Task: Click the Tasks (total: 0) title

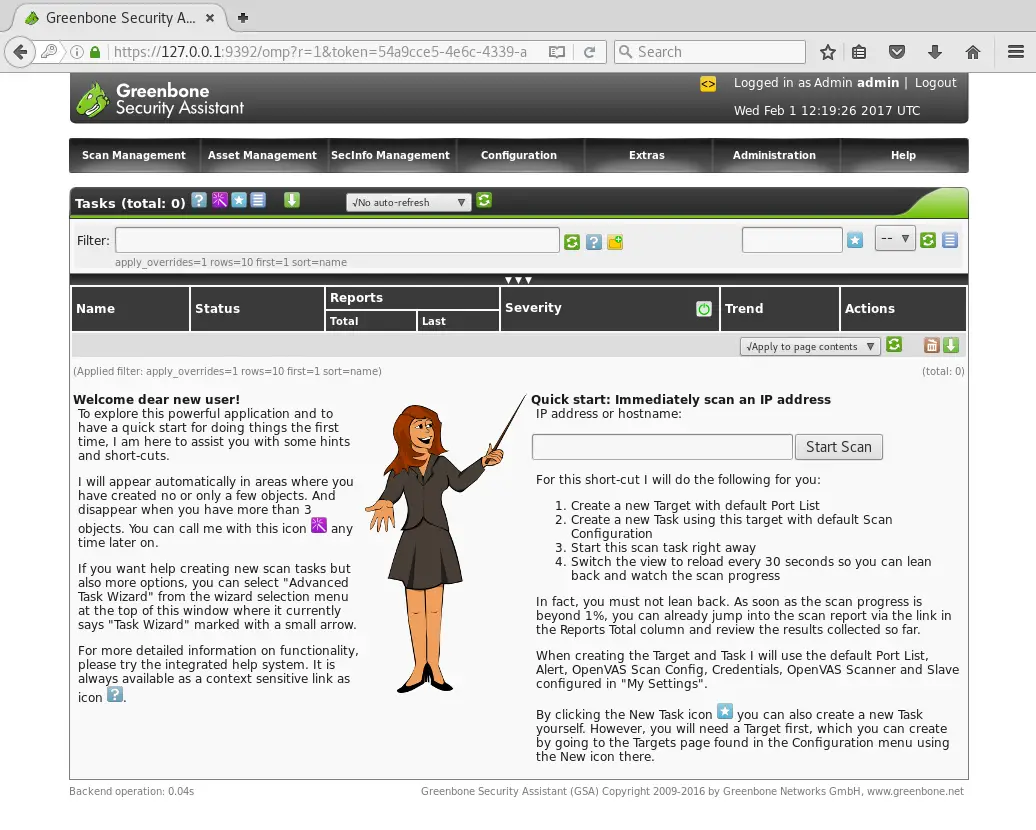Action: click(x=130, y=203)
